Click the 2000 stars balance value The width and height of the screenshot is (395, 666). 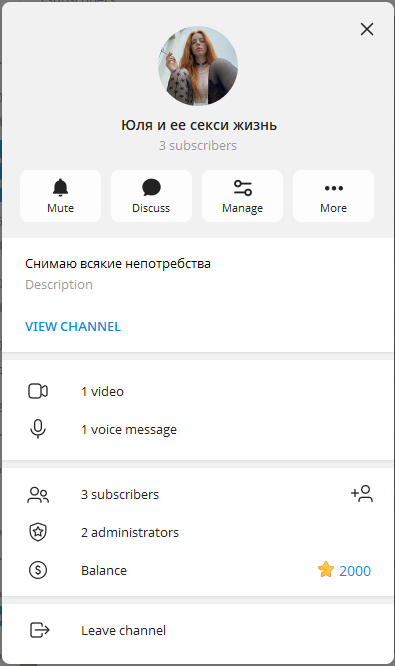(x=355, y=570)
